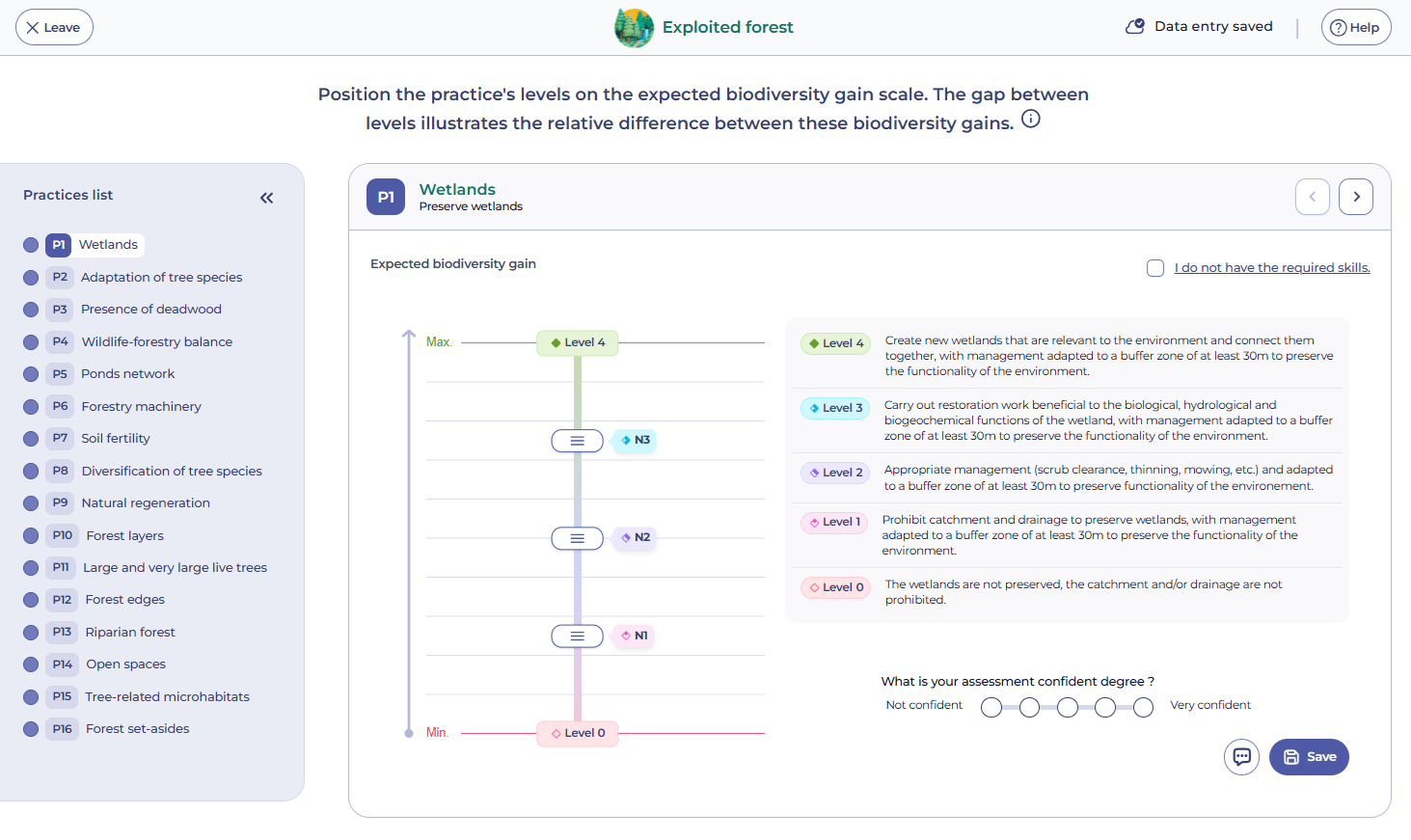Click the Exploited forest logo icon
Viewport: 1411px width, 840px height.
634,28
